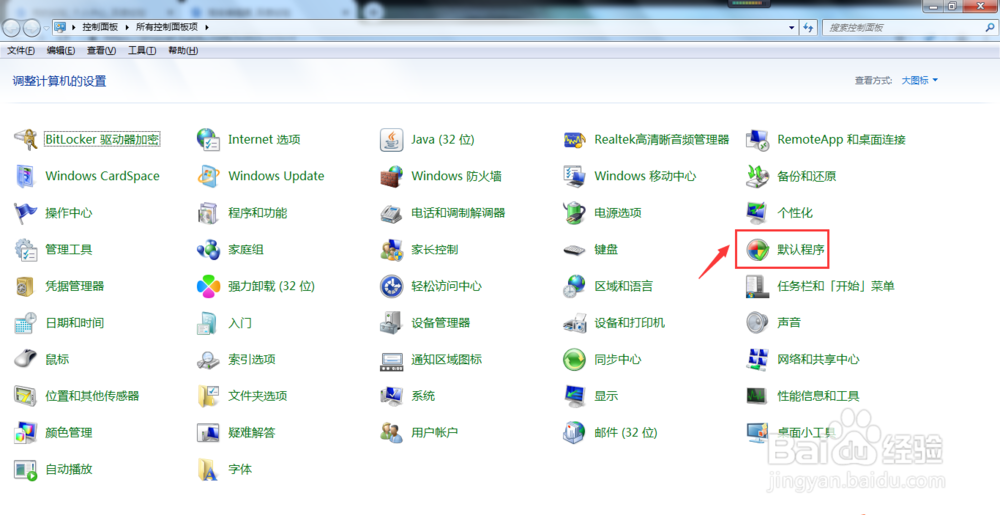Open the 凭据管理器 safe icon
Image resolution: width=1000 pixels, height=515 pixels.
(26, 286)
